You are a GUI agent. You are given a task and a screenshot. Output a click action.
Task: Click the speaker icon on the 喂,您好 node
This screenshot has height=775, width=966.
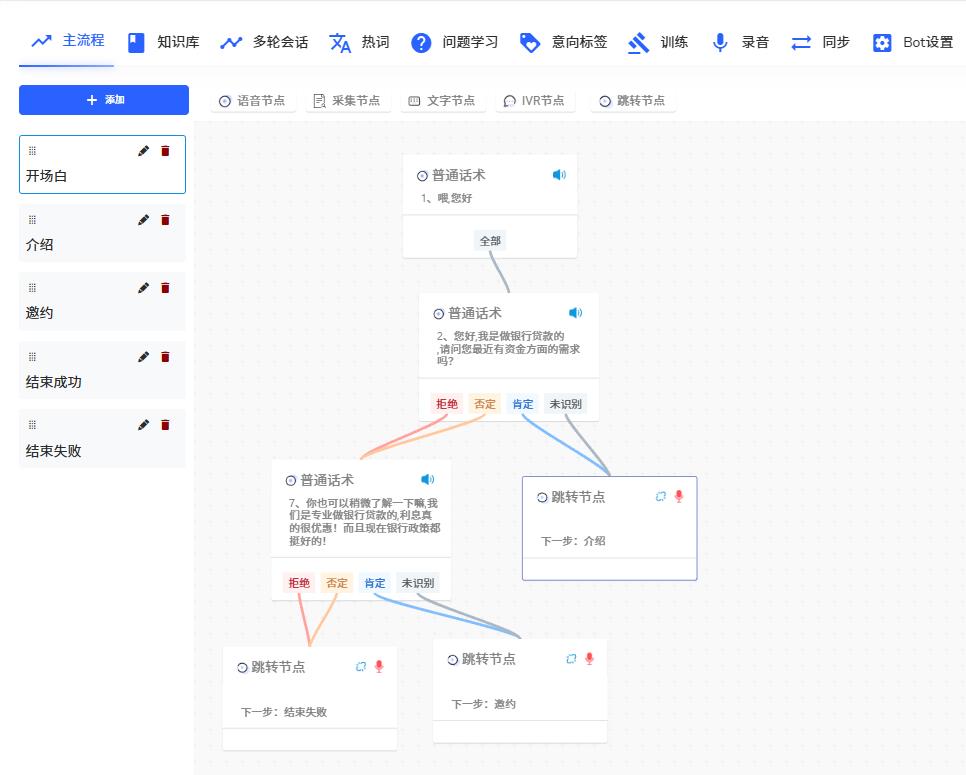[x=559, y=175]
